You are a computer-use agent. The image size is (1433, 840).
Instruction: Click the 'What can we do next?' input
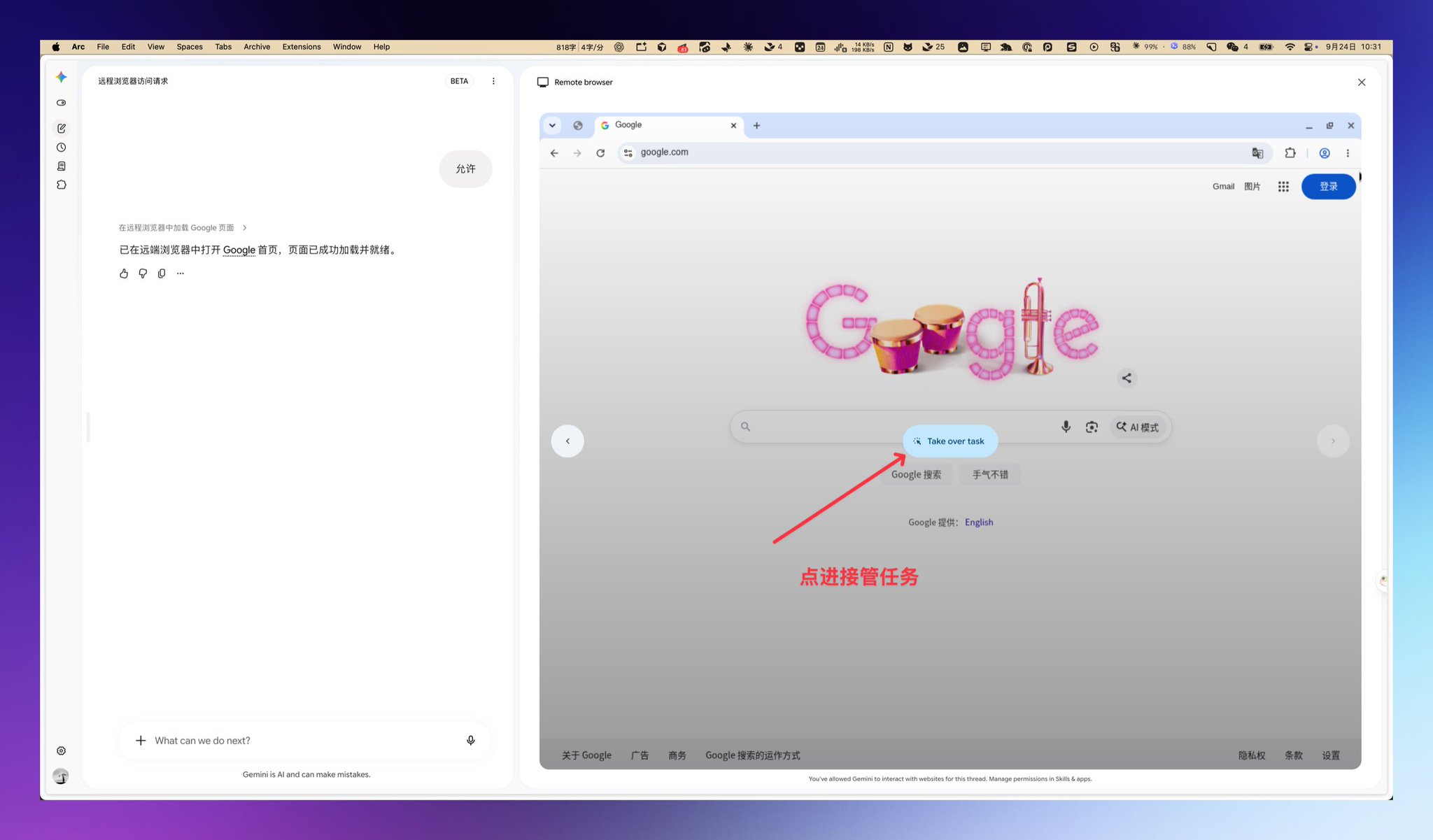pos(304,740)
